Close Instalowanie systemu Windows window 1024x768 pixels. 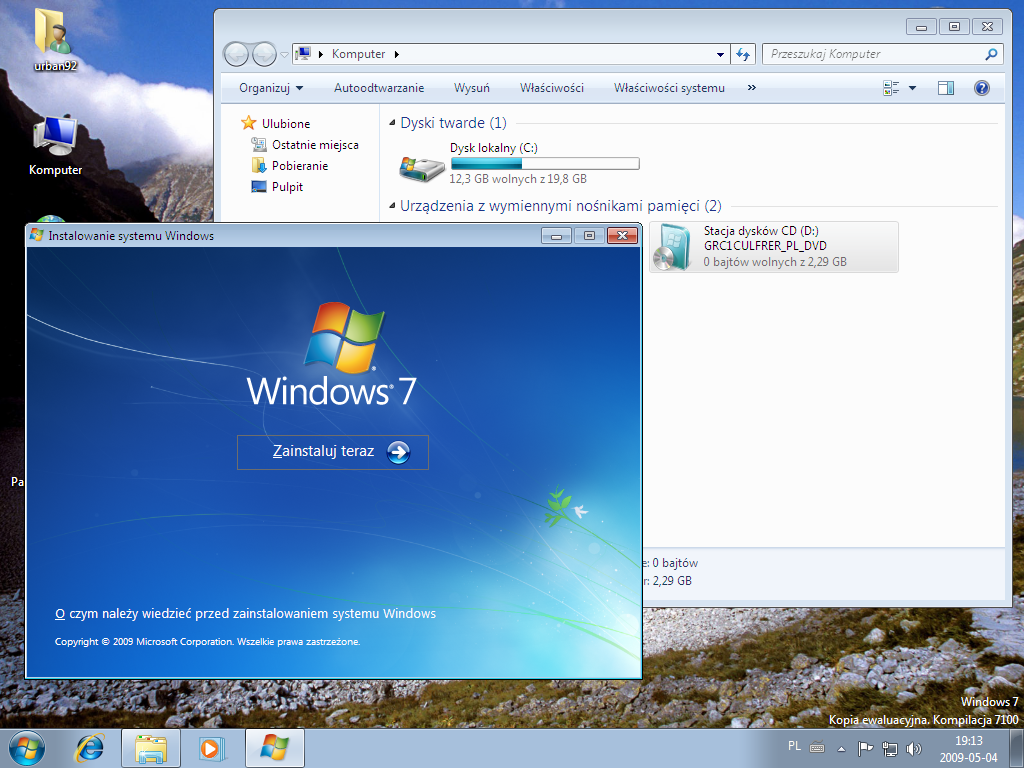622,236
